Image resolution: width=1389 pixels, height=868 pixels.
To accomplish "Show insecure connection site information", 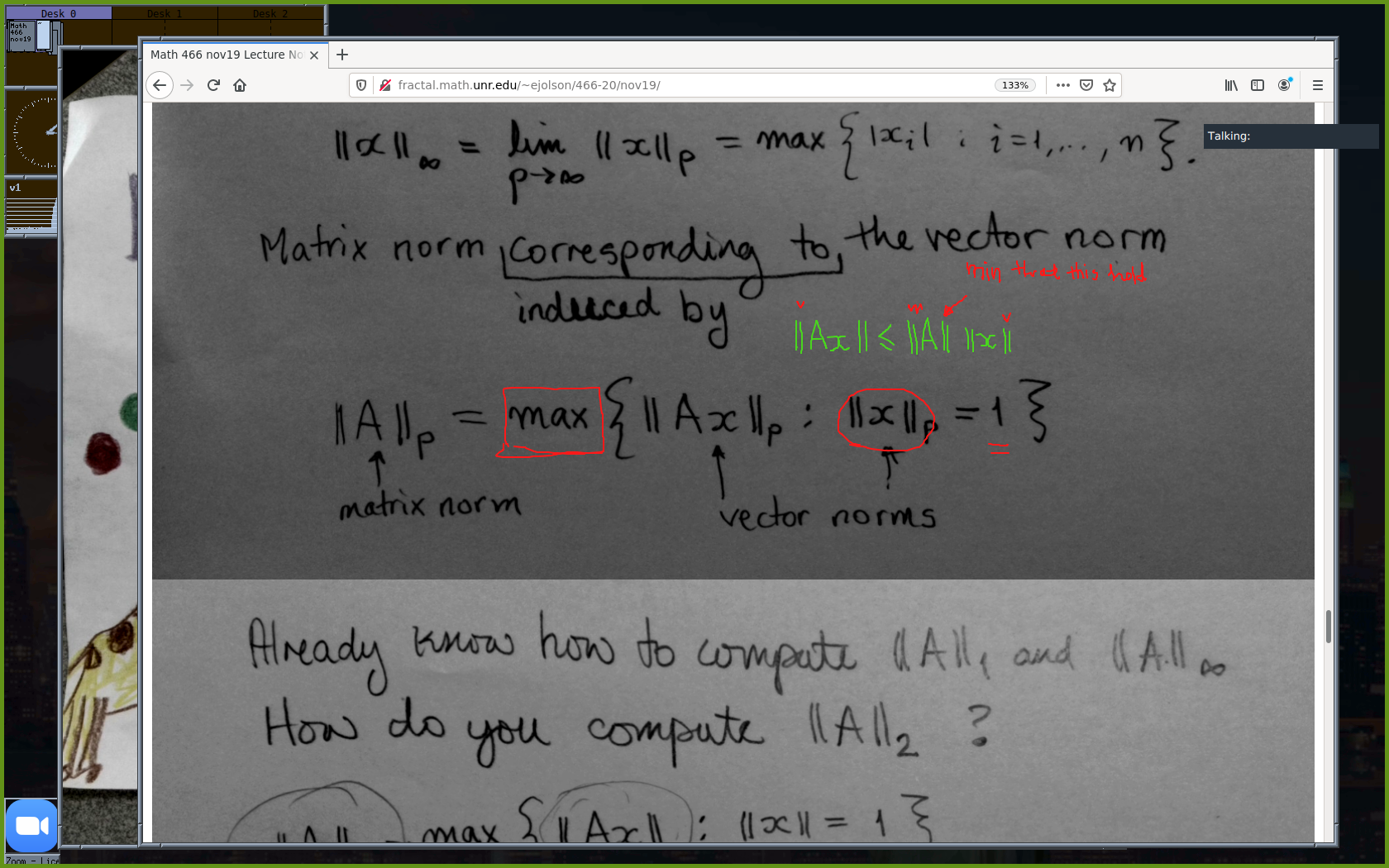I will click(x=384, y=85).
